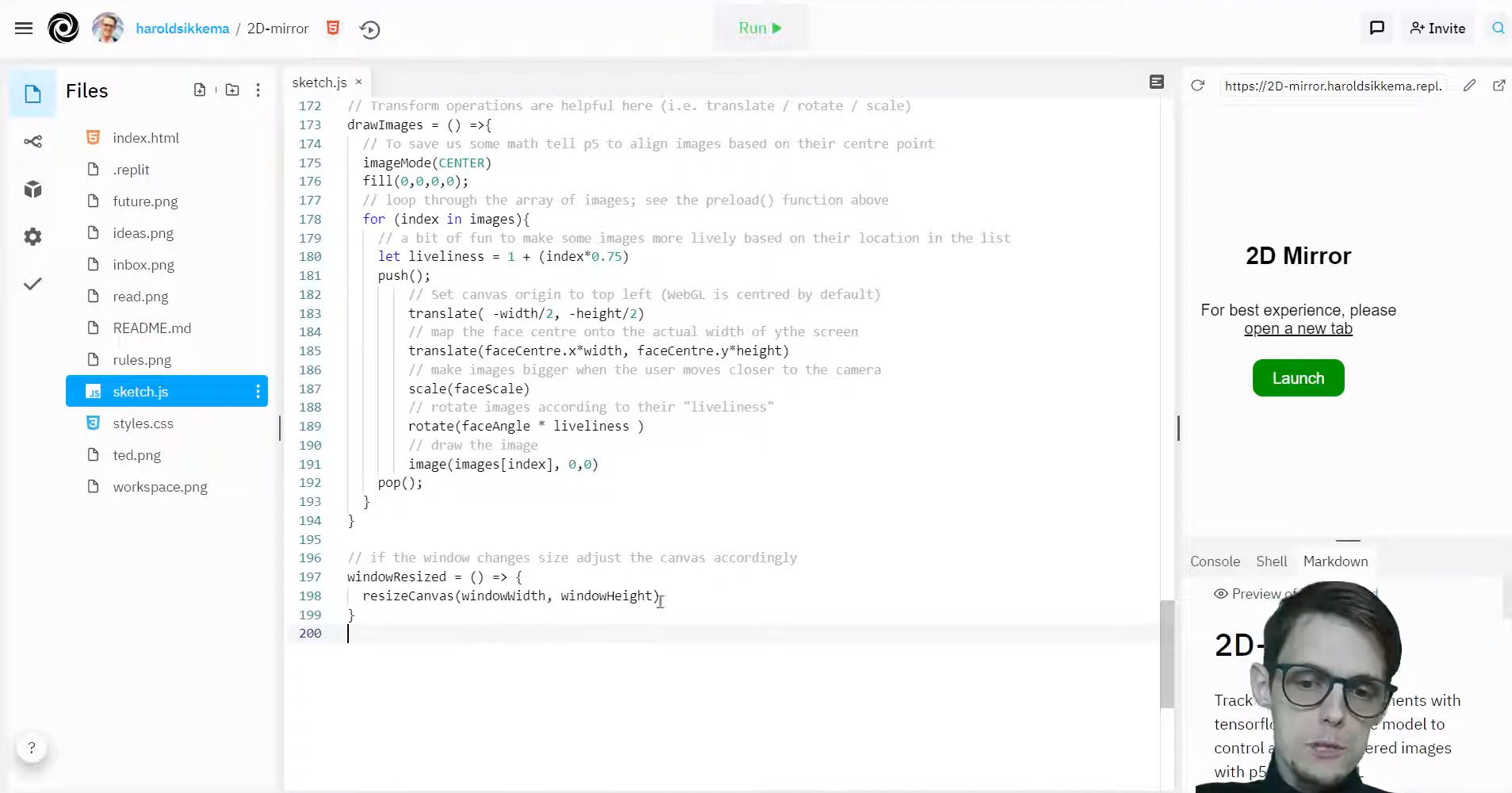Open preview in a new tab icon
Image resolution: width=1512 pixels, height=793 pixels.
(1499, 86)
